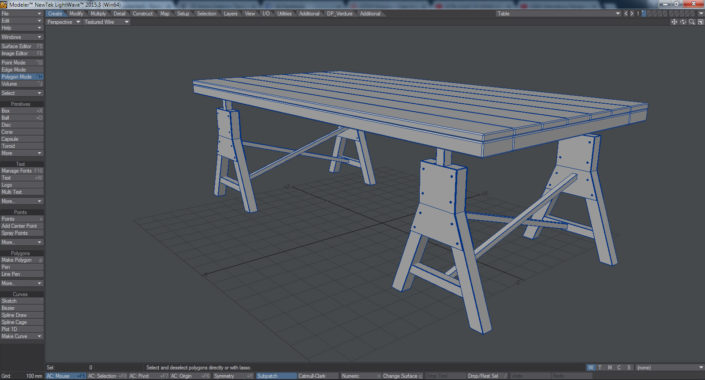Open the (none) vertex map dropdown
Screen dimensions: 705x380
click(x=669, y=368)
